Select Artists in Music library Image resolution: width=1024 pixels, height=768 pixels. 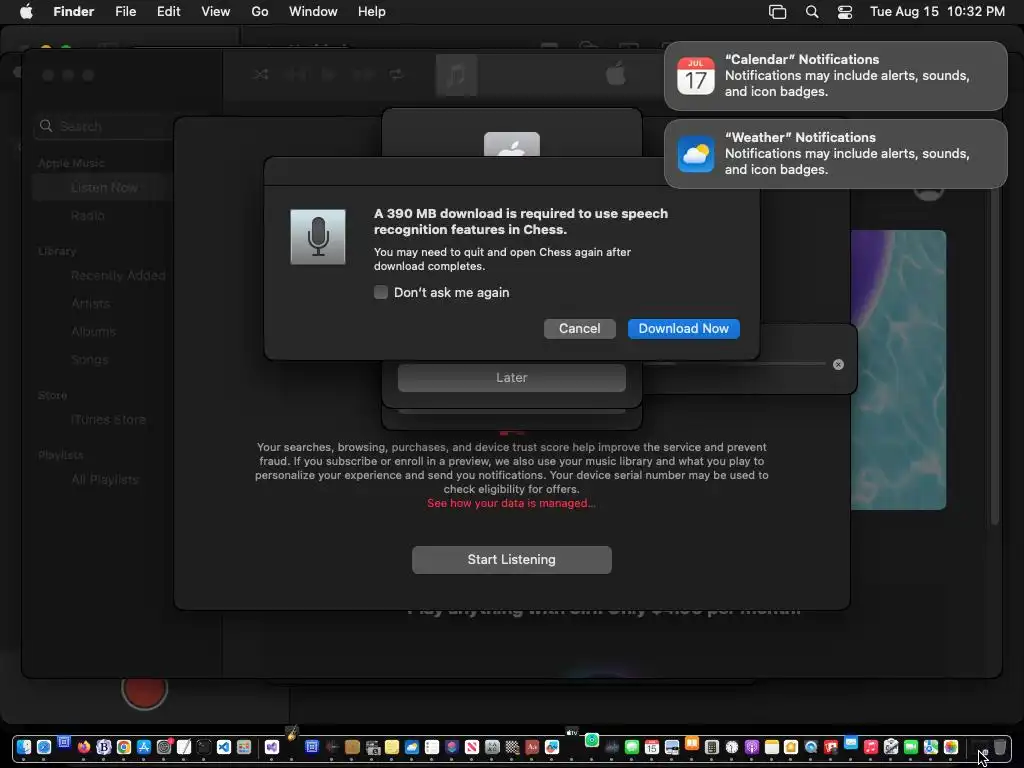tap(90, 304)
